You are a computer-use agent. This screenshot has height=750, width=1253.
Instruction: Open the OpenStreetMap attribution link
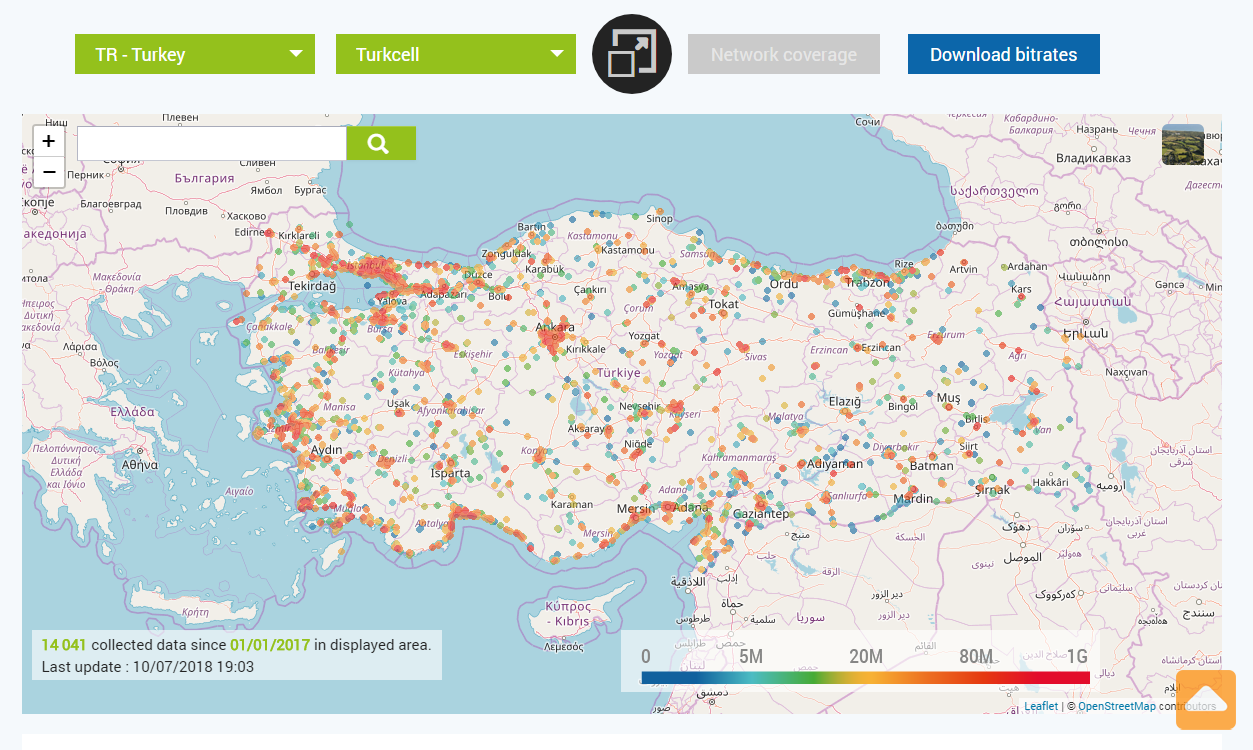[1116, 706]
